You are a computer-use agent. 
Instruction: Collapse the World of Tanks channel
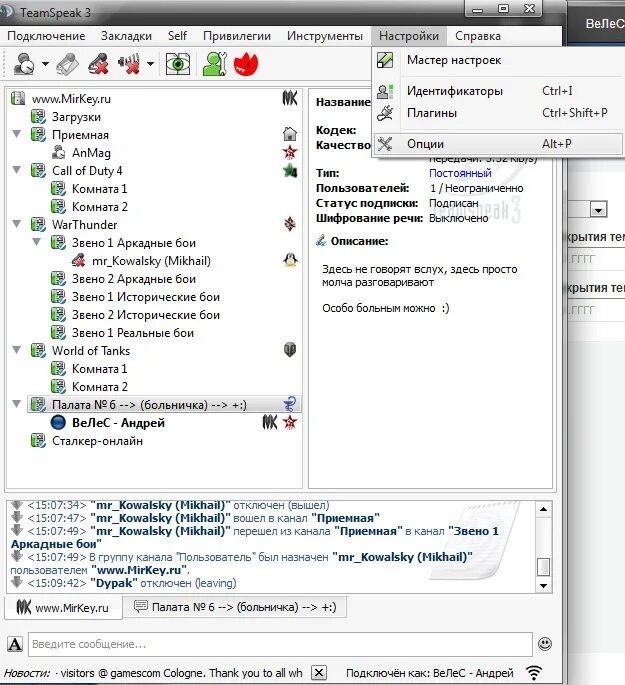[x=17, y=350]
